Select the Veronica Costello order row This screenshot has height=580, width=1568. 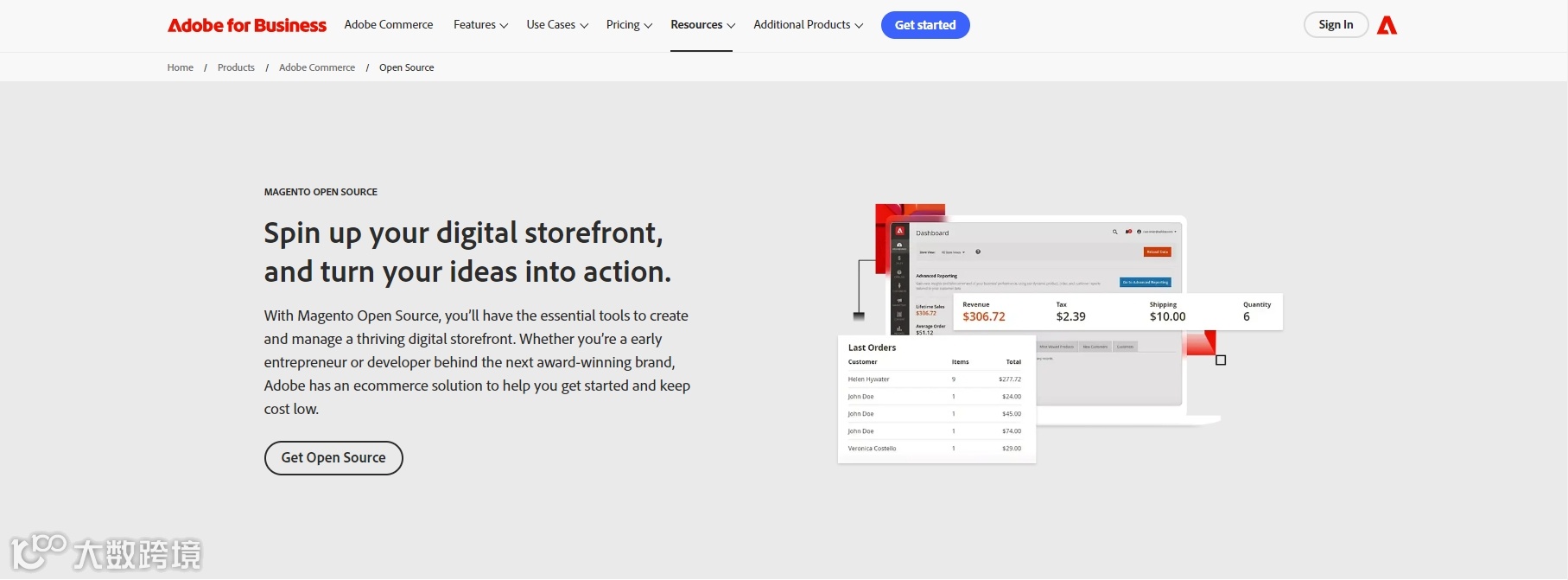[935, 449]
